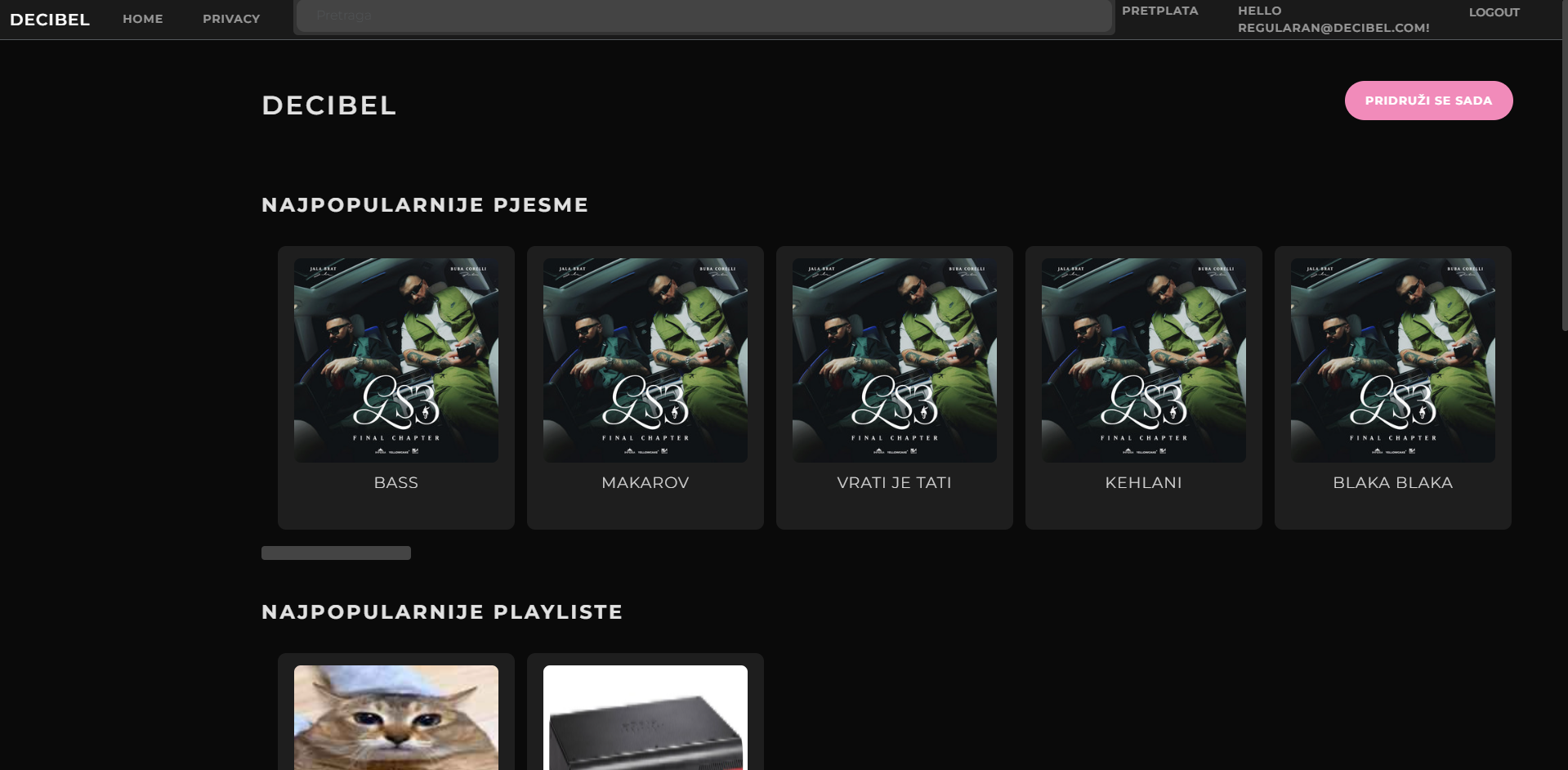
Task: Focus the Pretraga search field
Action: coord(704,16)
